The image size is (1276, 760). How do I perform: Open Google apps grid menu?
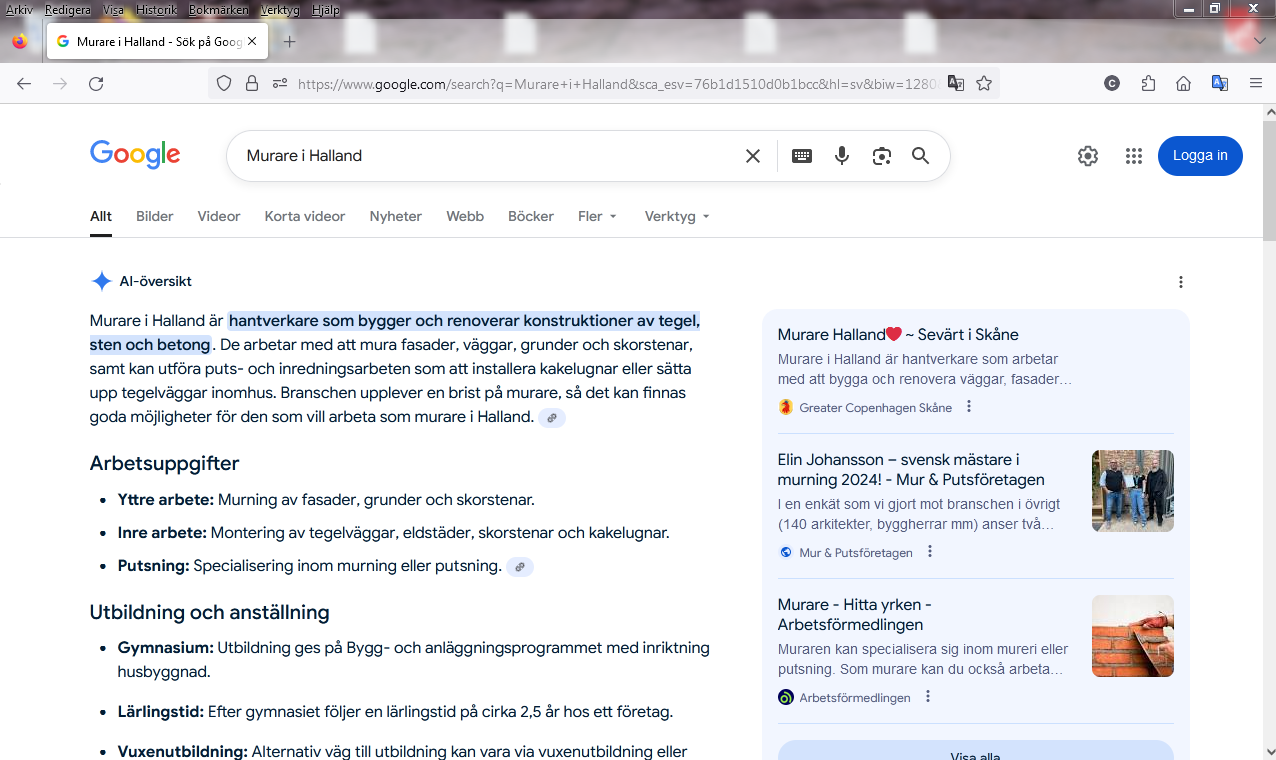point(1133,156)
